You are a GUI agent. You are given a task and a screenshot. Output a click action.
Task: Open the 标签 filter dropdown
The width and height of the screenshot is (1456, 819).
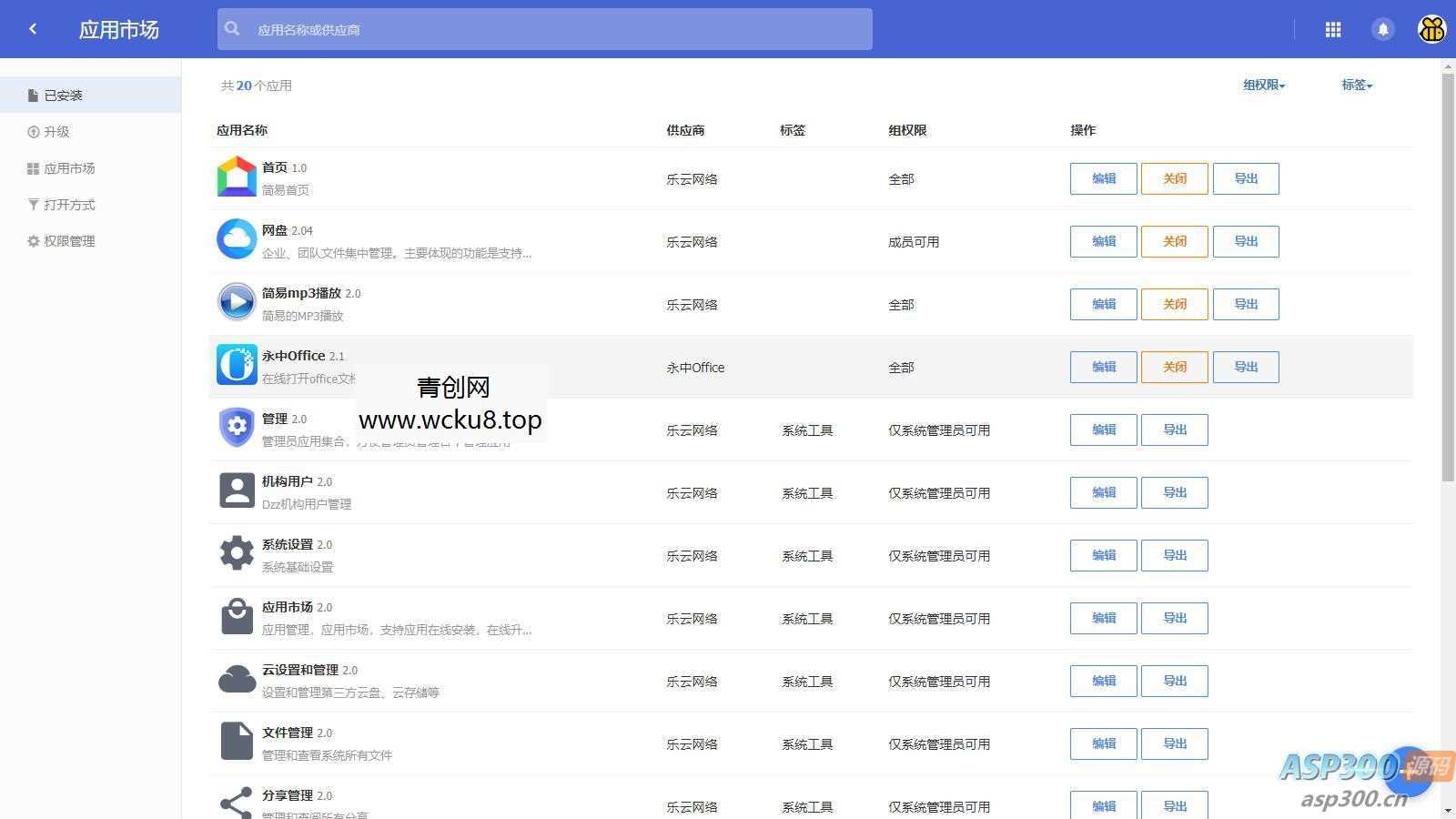point(1358,85)
